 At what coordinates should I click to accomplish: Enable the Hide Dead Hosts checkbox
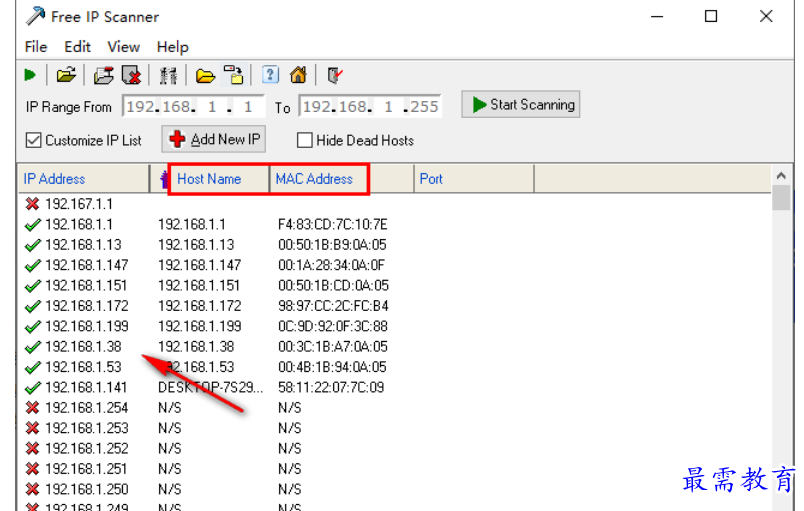coord(305,140)
